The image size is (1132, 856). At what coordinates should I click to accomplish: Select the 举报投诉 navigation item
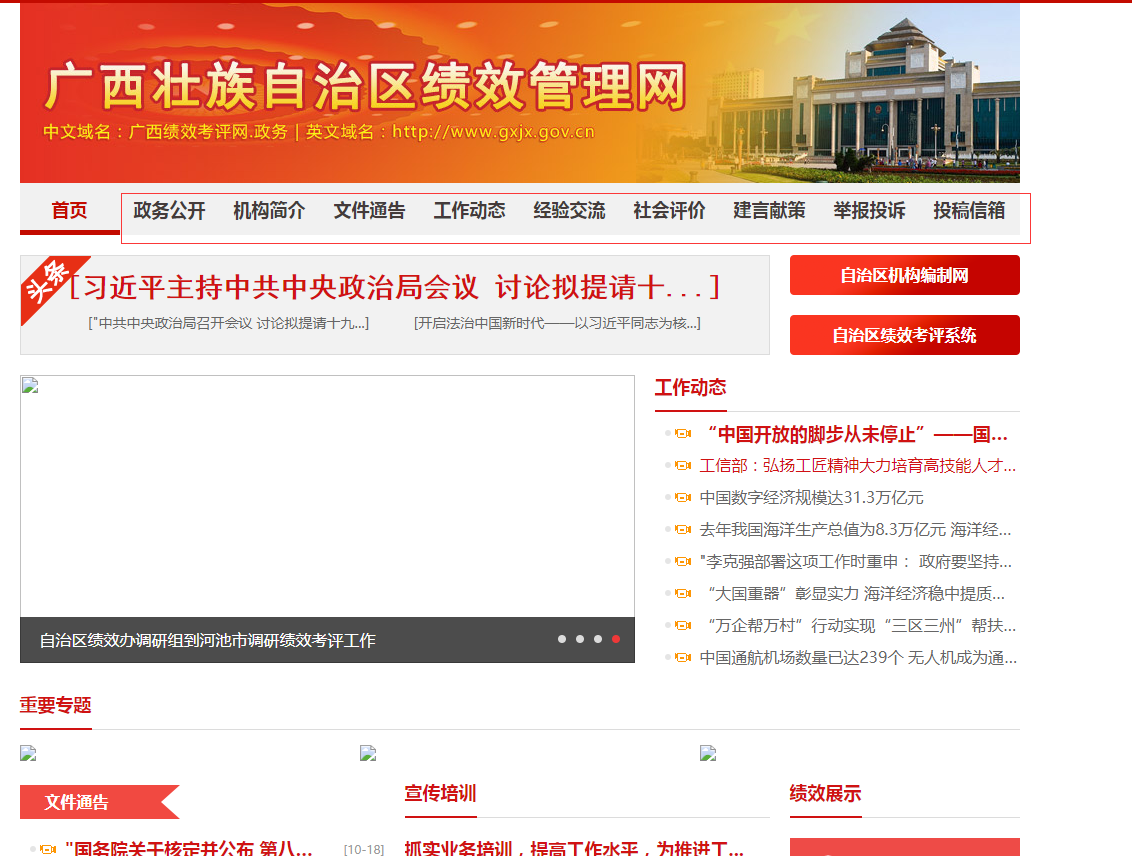point(869,210)
